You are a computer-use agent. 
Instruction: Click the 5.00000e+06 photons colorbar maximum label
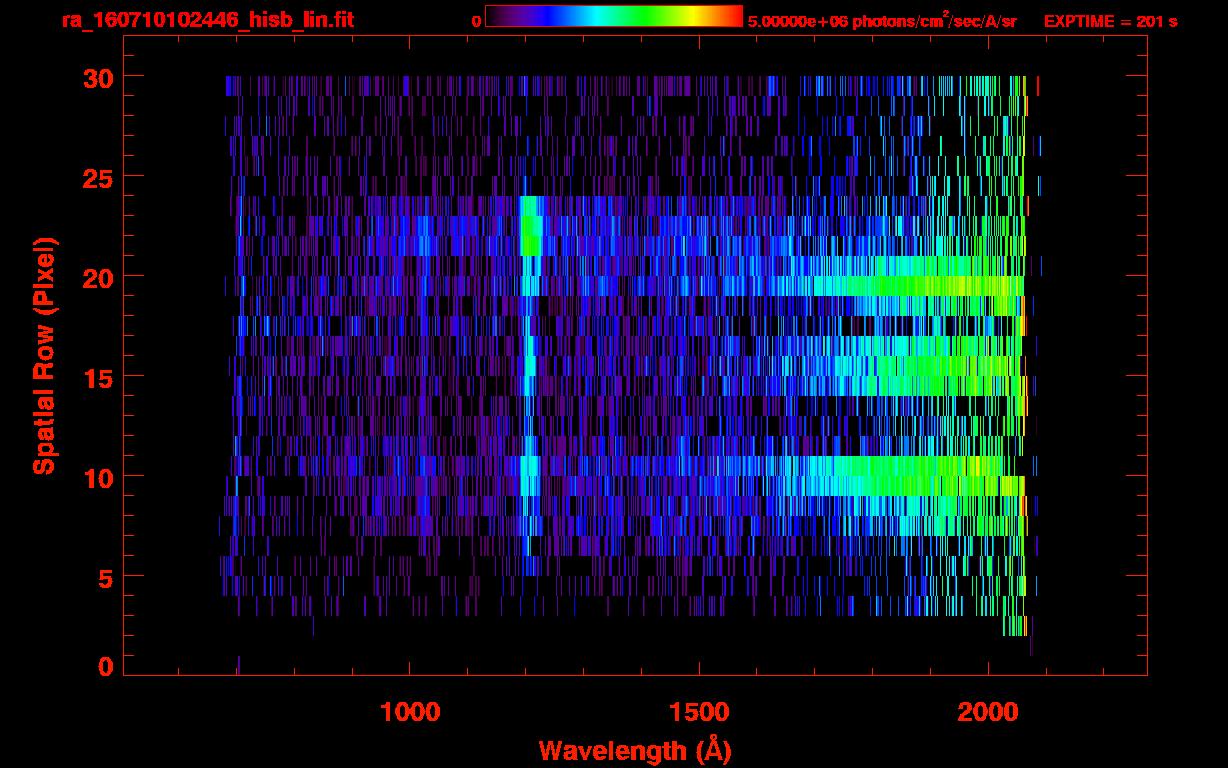point(881,21)
